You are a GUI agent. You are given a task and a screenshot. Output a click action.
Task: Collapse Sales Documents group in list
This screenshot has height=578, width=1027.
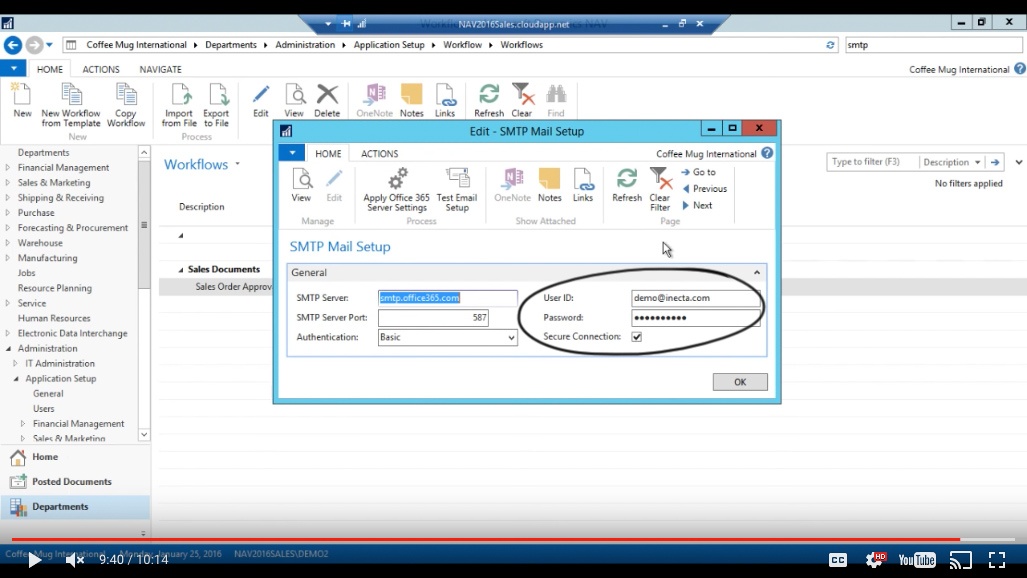[x=181, y=269]
